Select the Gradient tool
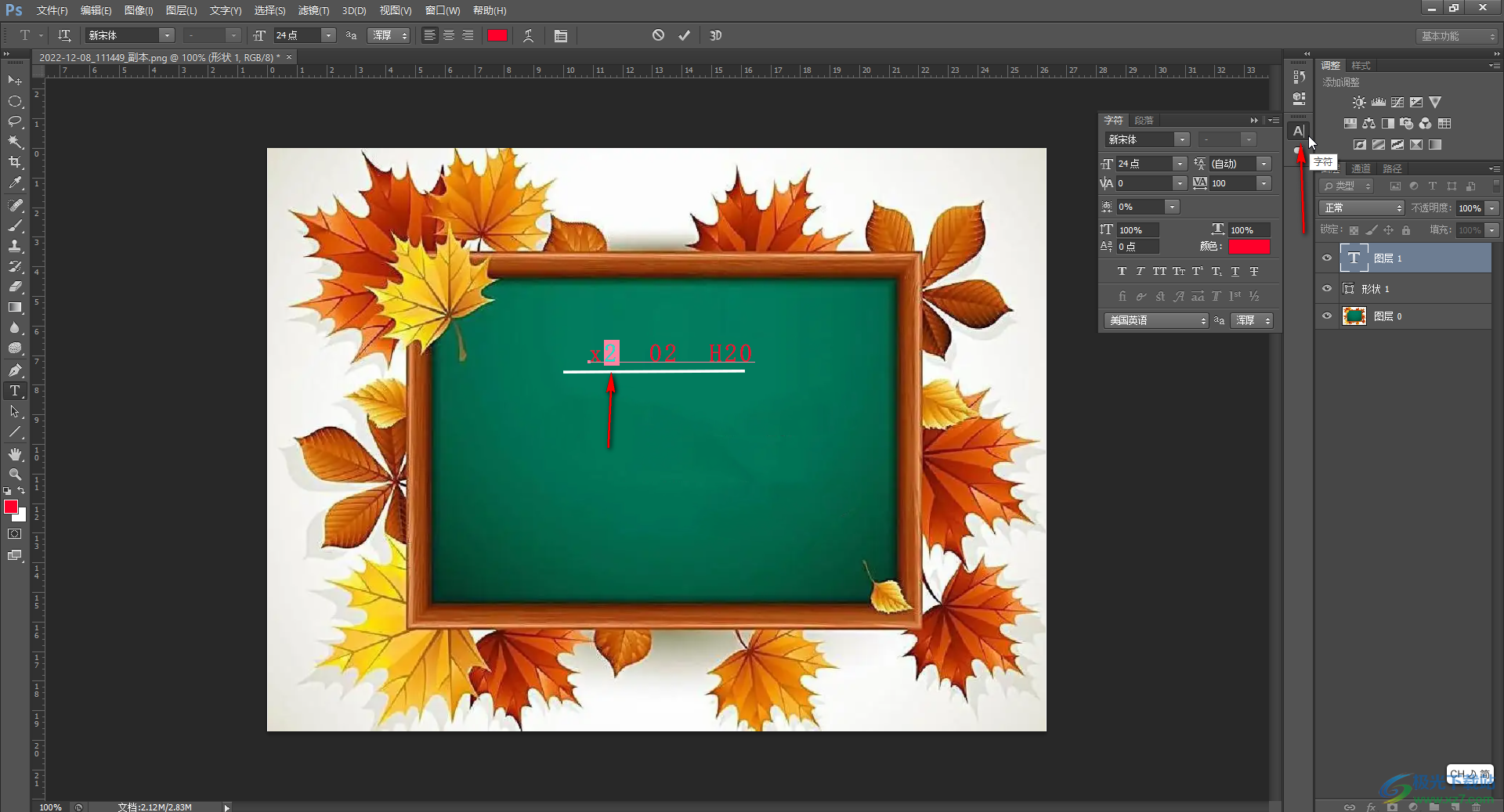The width and height of the screenshot is (1504, 812). click(15, 307)
